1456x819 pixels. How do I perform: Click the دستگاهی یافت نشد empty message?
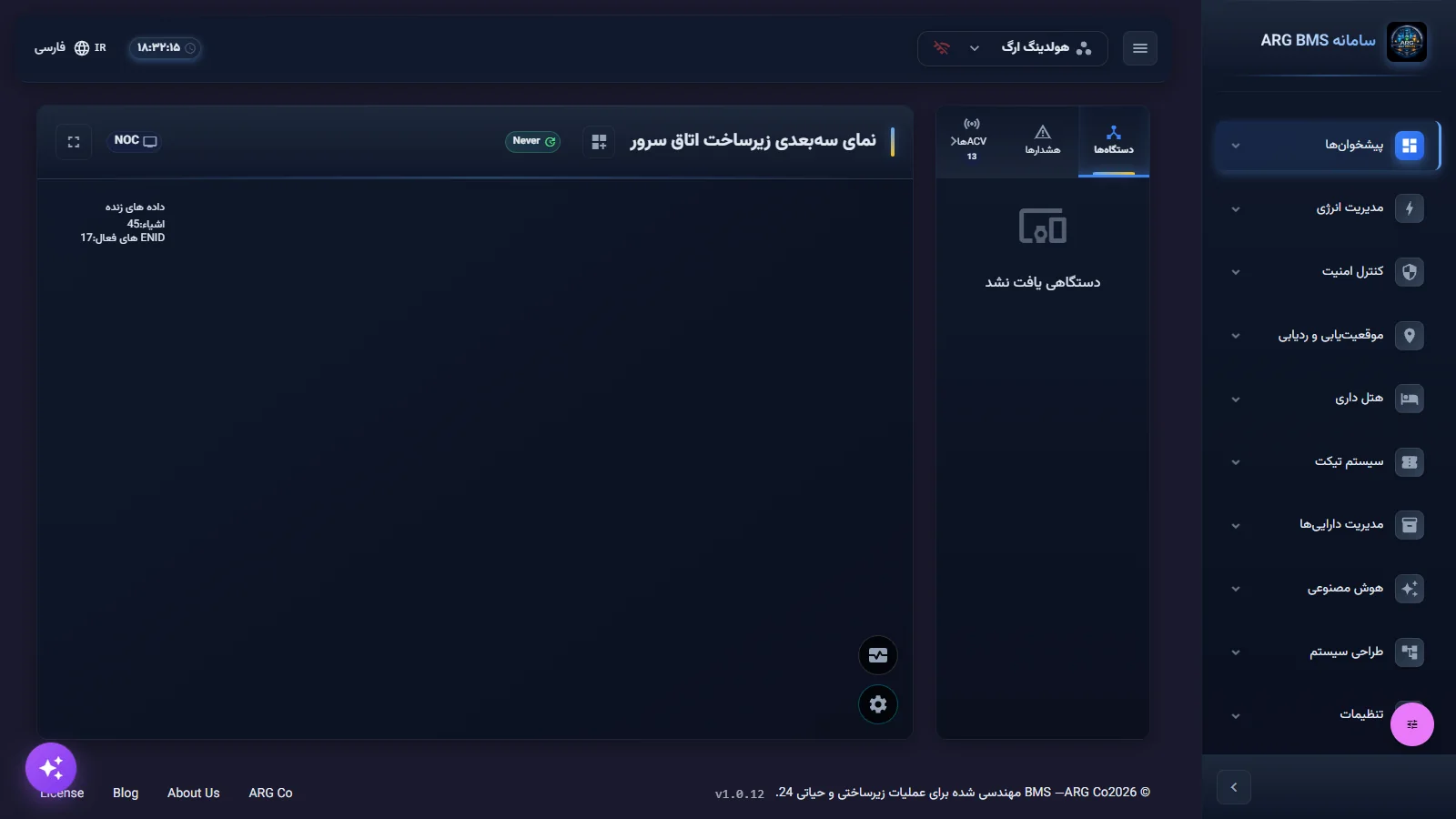click(x=1043, y=283)
